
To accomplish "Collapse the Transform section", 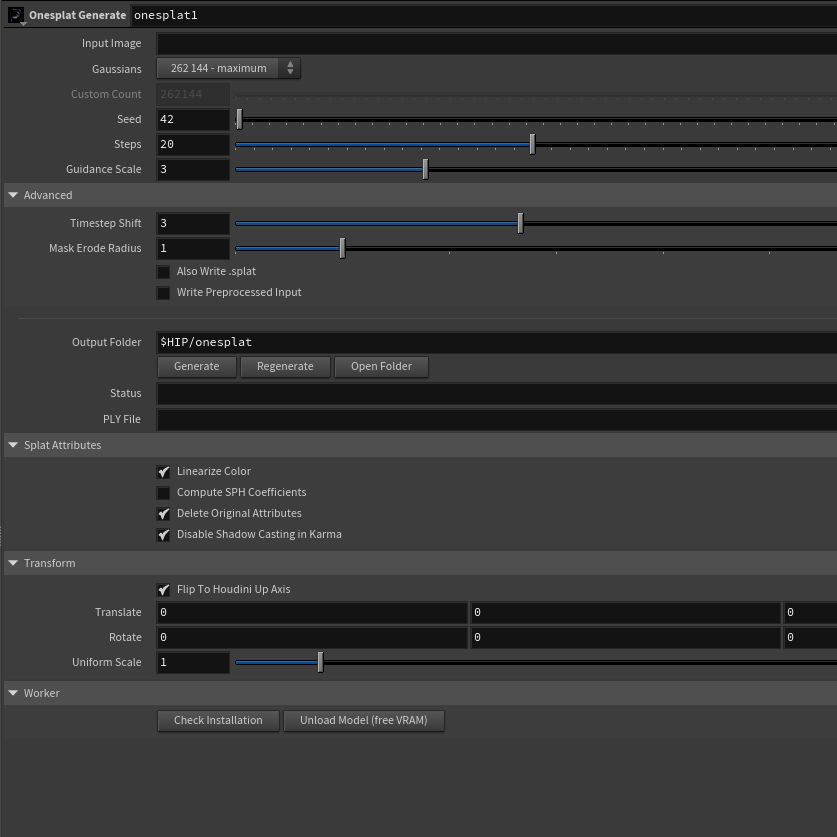I will pyautogui.click(x=13, y=563).
